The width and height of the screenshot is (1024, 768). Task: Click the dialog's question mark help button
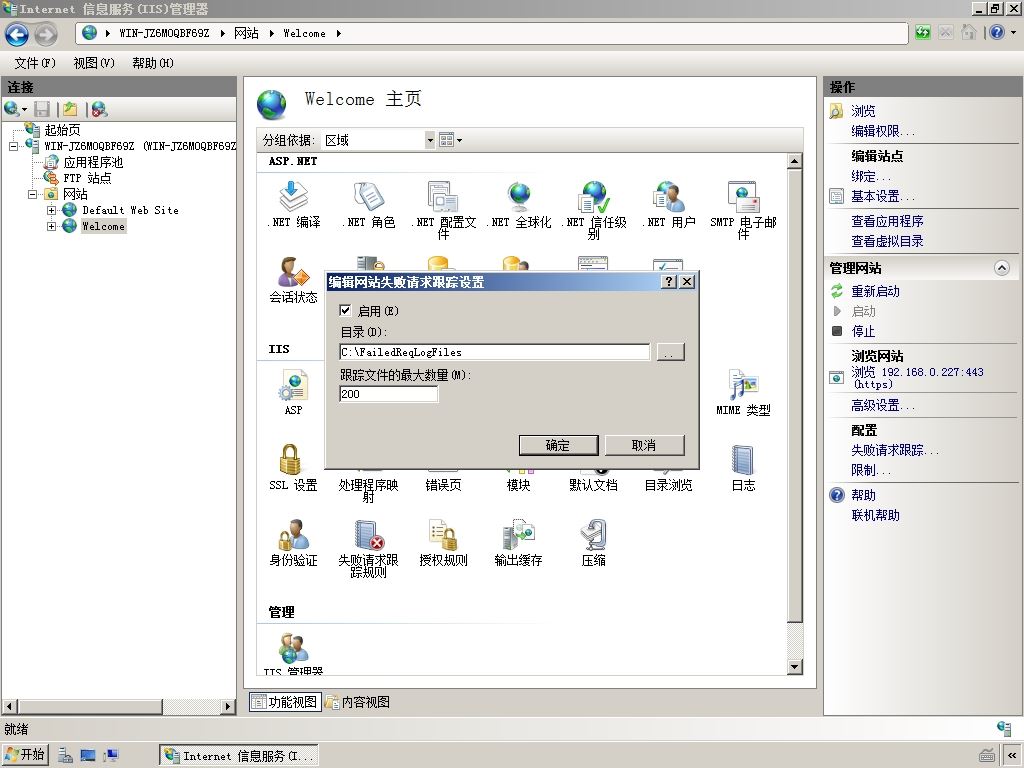point(669,281)
